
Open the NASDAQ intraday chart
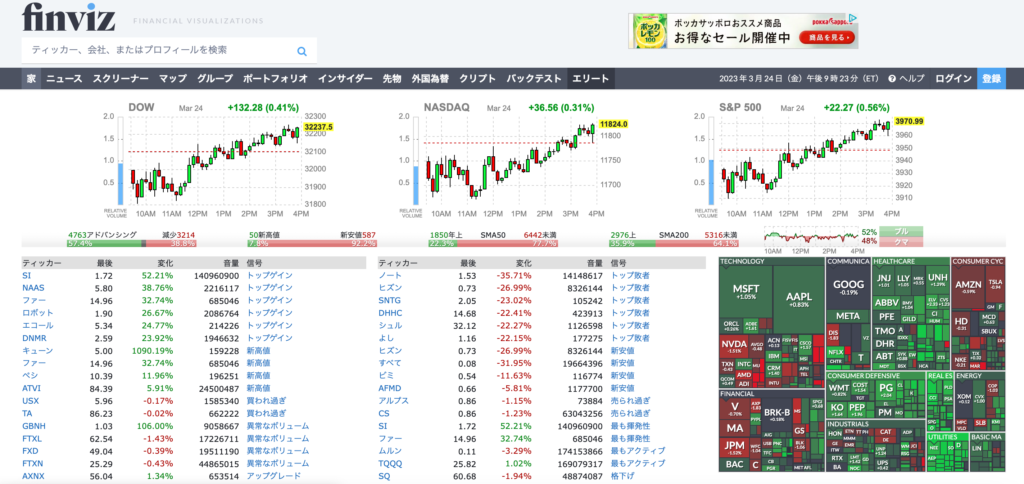coord(513,160)
